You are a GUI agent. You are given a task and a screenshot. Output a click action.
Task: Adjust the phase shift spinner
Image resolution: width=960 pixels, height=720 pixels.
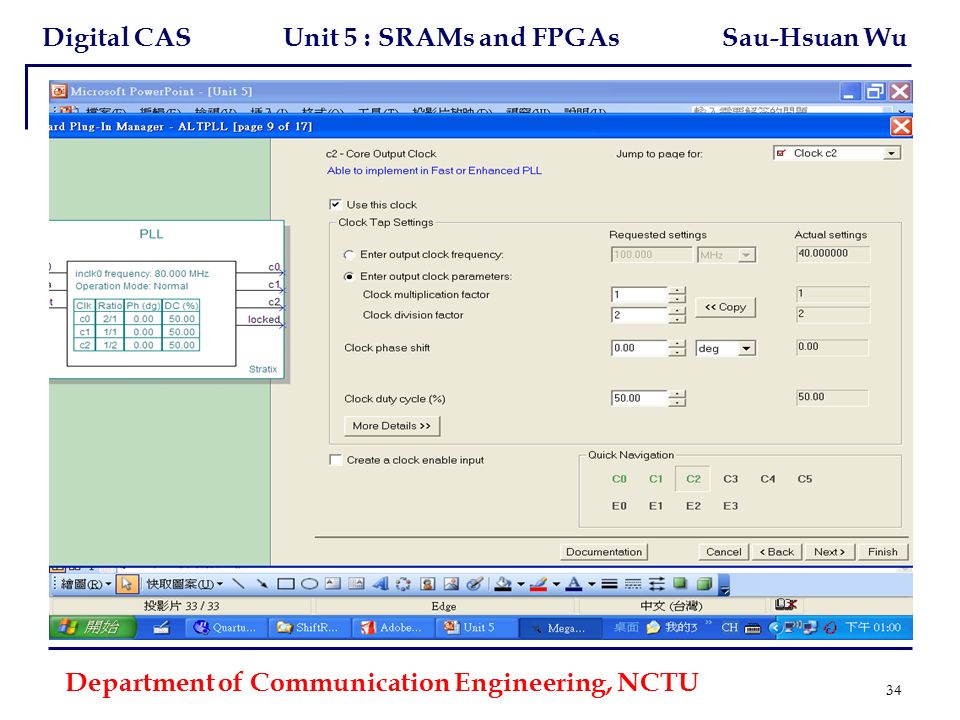click(x=677, y=348)
